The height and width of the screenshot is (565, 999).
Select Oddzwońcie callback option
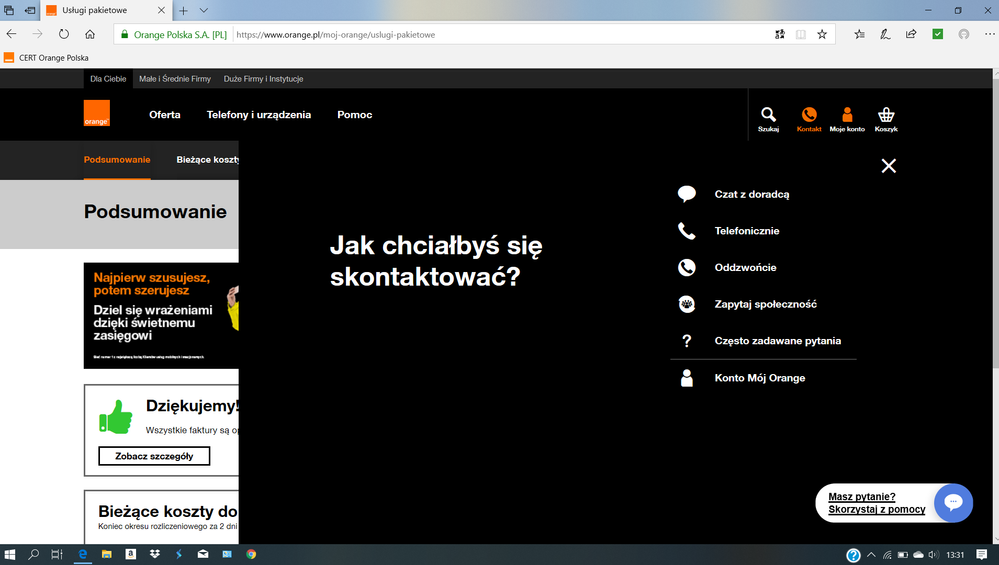745,268
